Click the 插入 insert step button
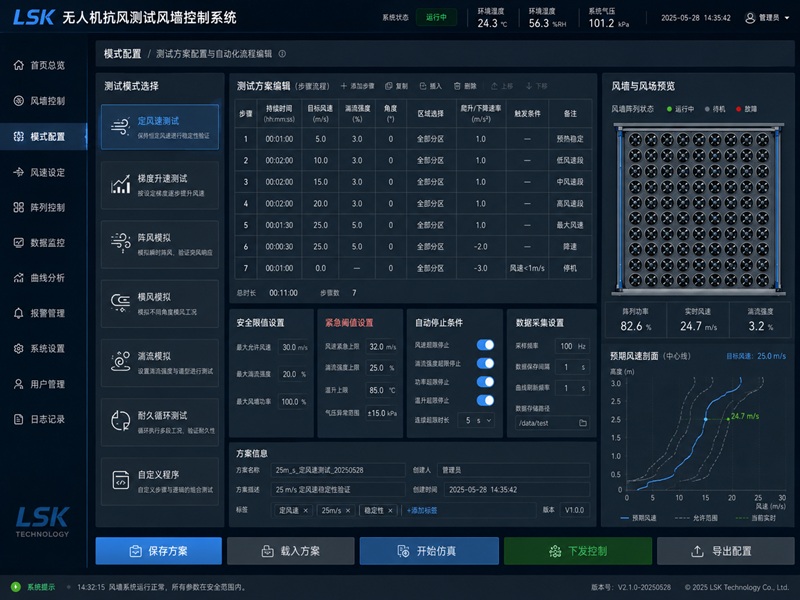 click(431, 86)
